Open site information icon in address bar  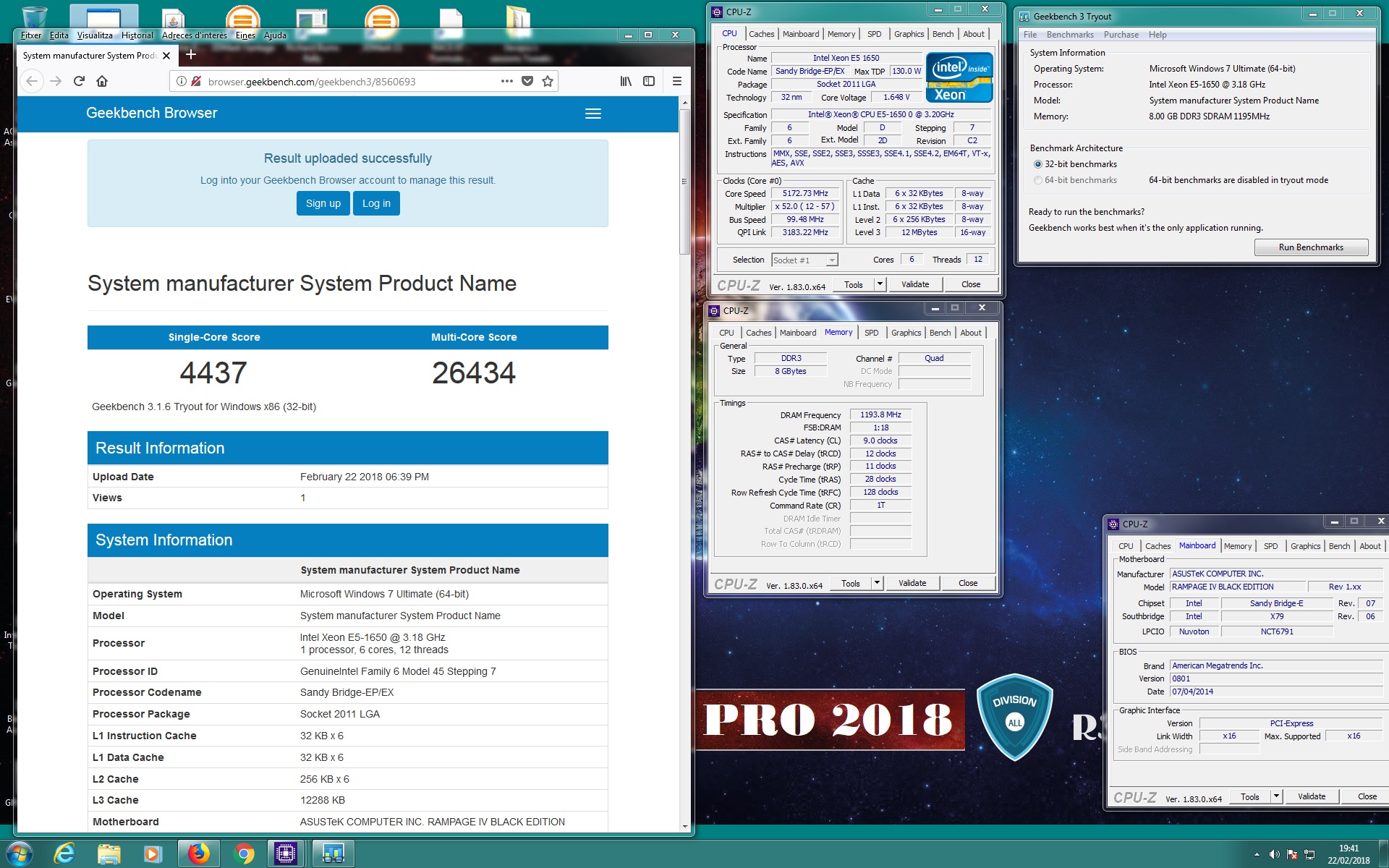click(182, 82)
